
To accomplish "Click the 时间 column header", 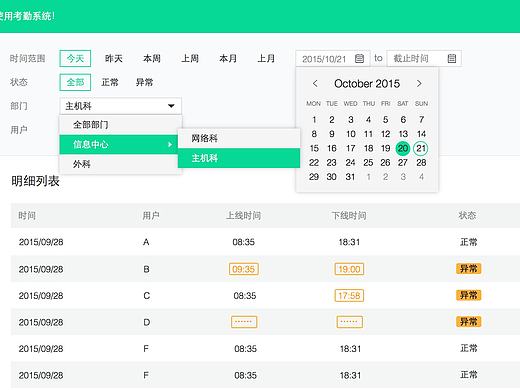I will click(27, 216).
